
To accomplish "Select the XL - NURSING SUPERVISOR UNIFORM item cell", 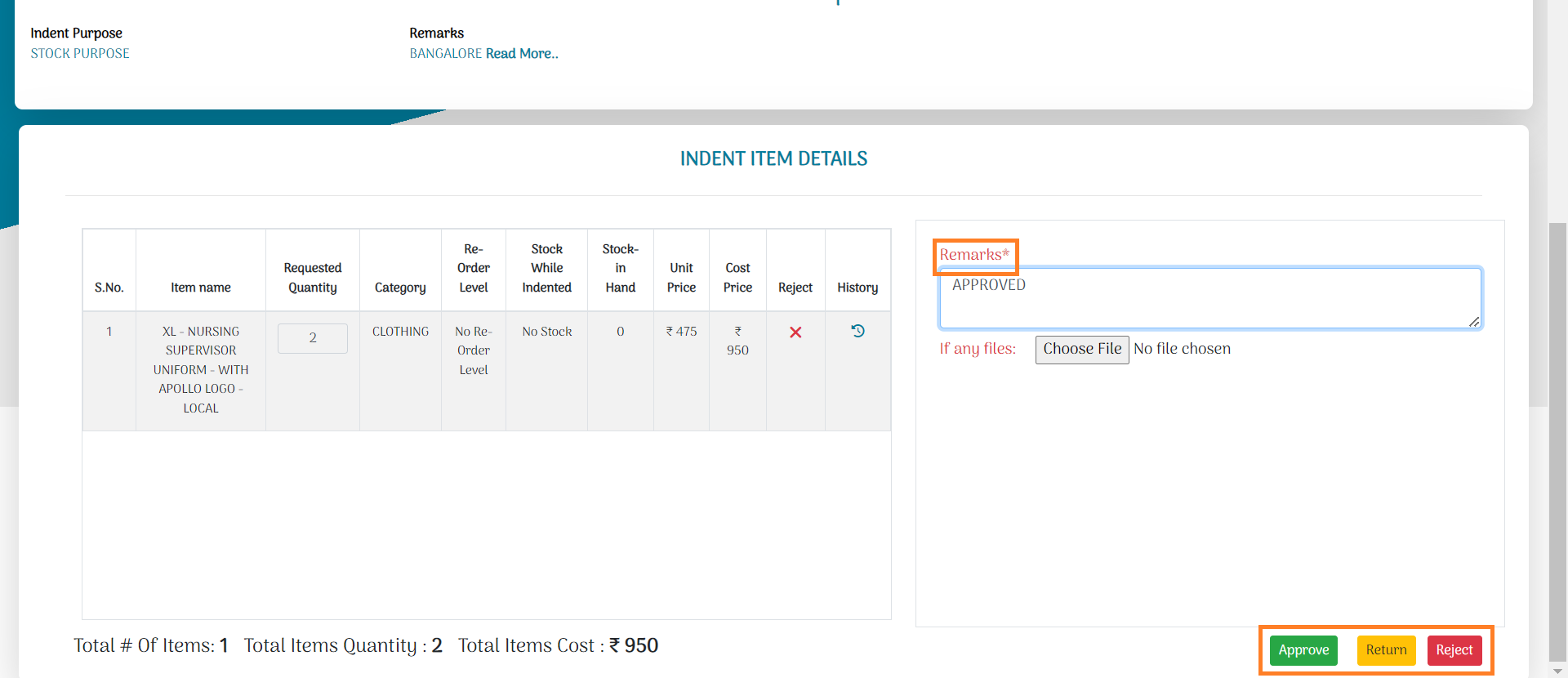I will (x=201, y=369).
